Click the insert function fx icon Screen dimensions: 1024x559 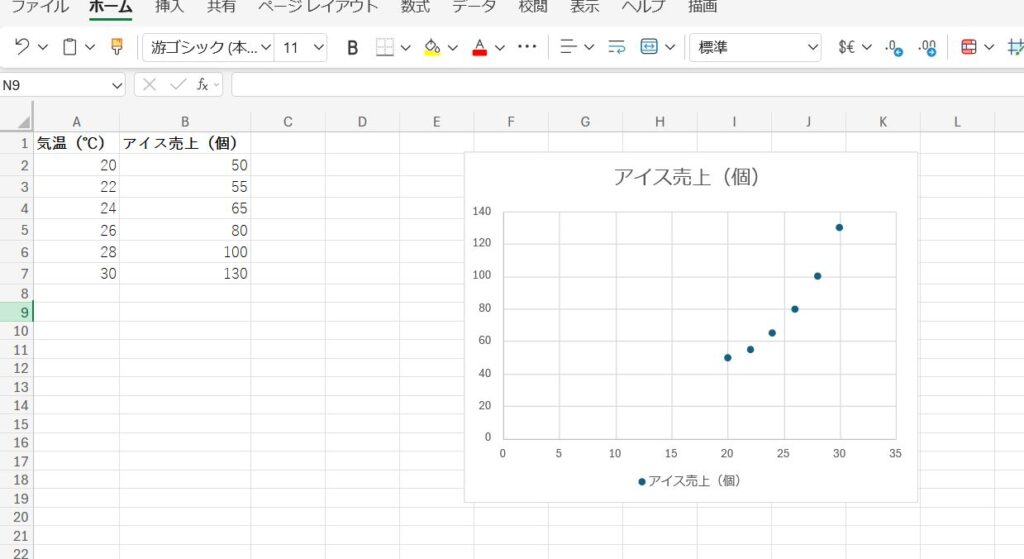tap(202, 85)
